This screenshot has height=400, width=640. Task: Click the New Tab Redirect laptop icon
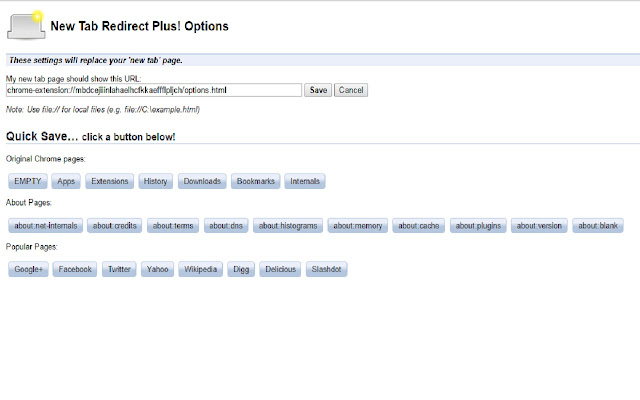24,26
